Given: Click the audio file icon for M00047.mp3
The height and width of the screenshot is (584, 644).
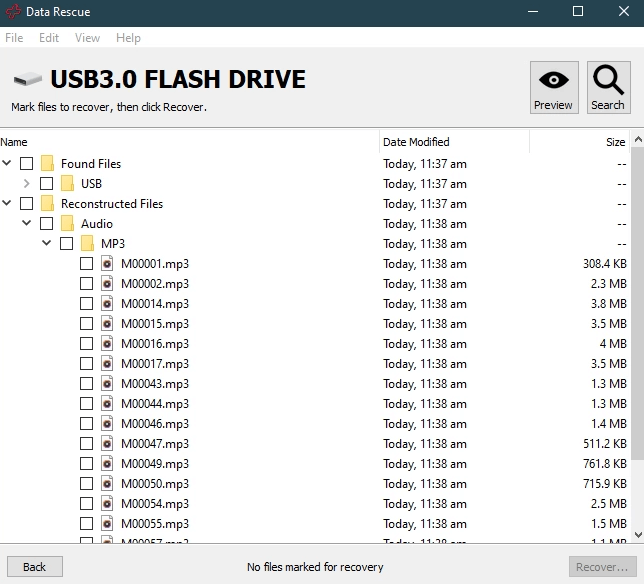Looking at the screenshot, I should coord(107,444).
